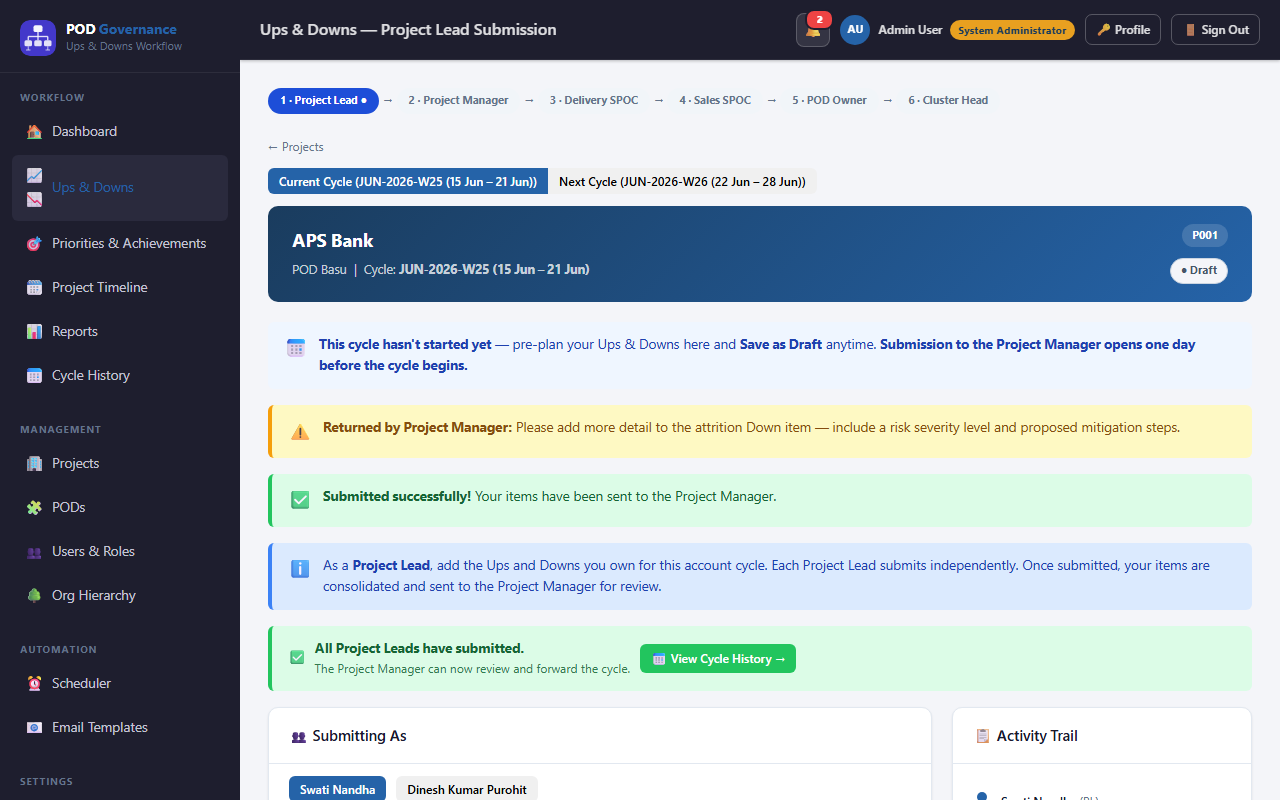Click the AU user avatar
Screen dimensions: 1280x800
[x=855, y=30]
